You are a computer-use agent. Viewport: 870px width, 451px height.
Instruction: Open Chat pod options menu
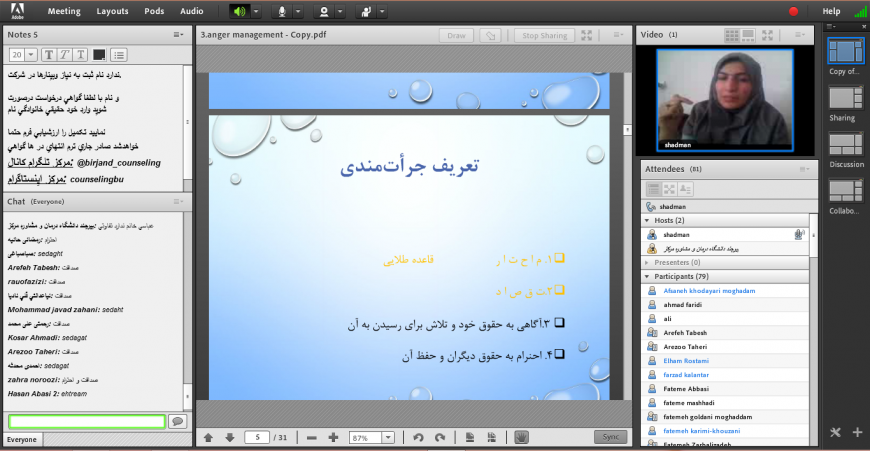(x=178, y=201)
